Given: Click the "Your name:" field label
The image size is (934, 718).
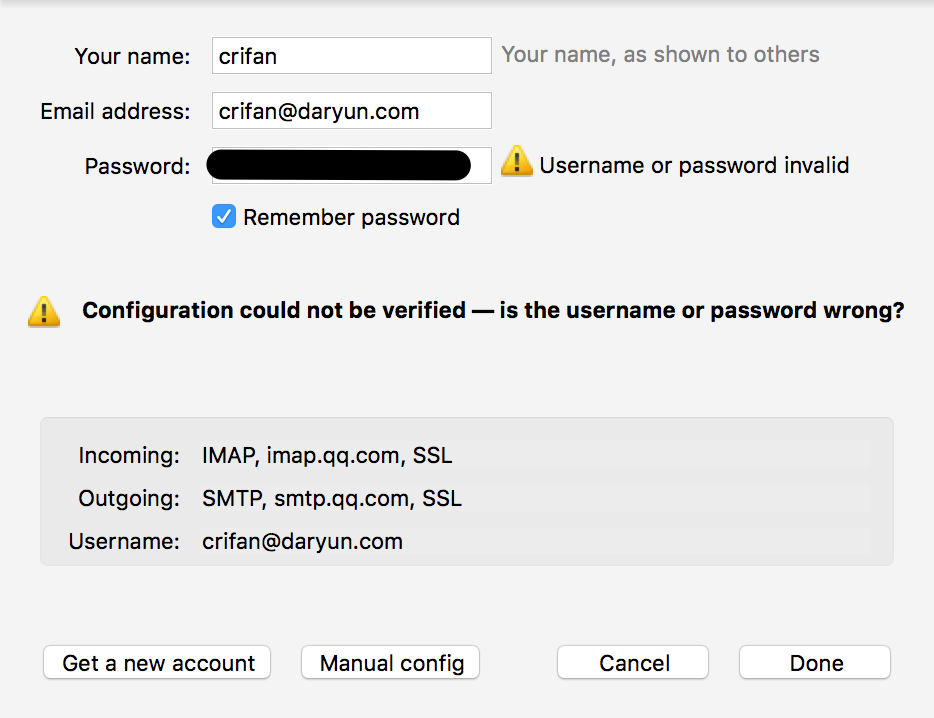Looking at the screenshot, I should tap(132, 57).
